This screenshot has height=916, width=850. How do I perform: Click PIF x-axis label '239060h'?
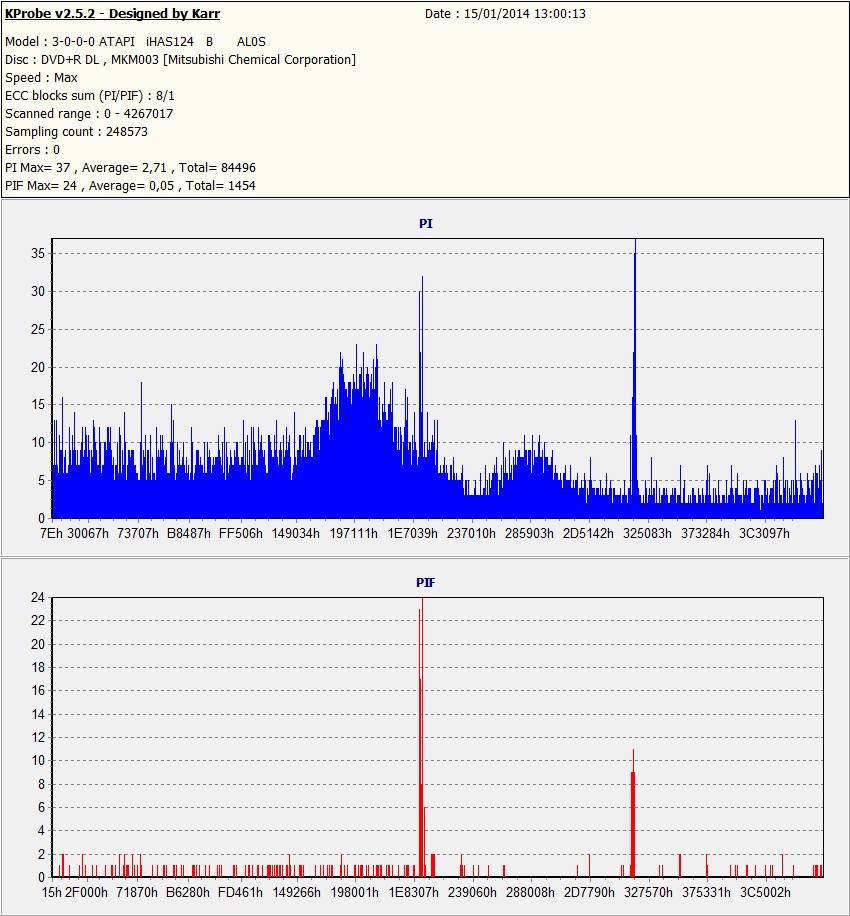coord(472,893)
